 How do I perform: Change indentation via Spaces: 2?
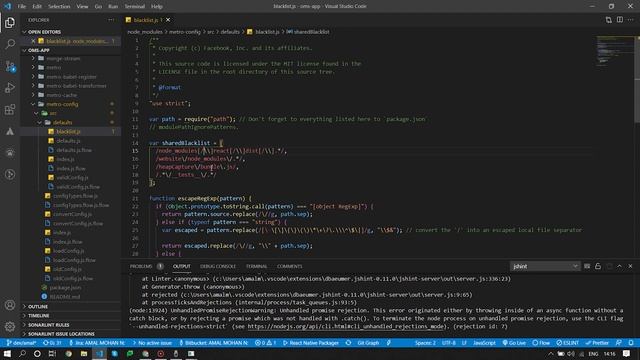pyautogui.click(x=425, y=343)
